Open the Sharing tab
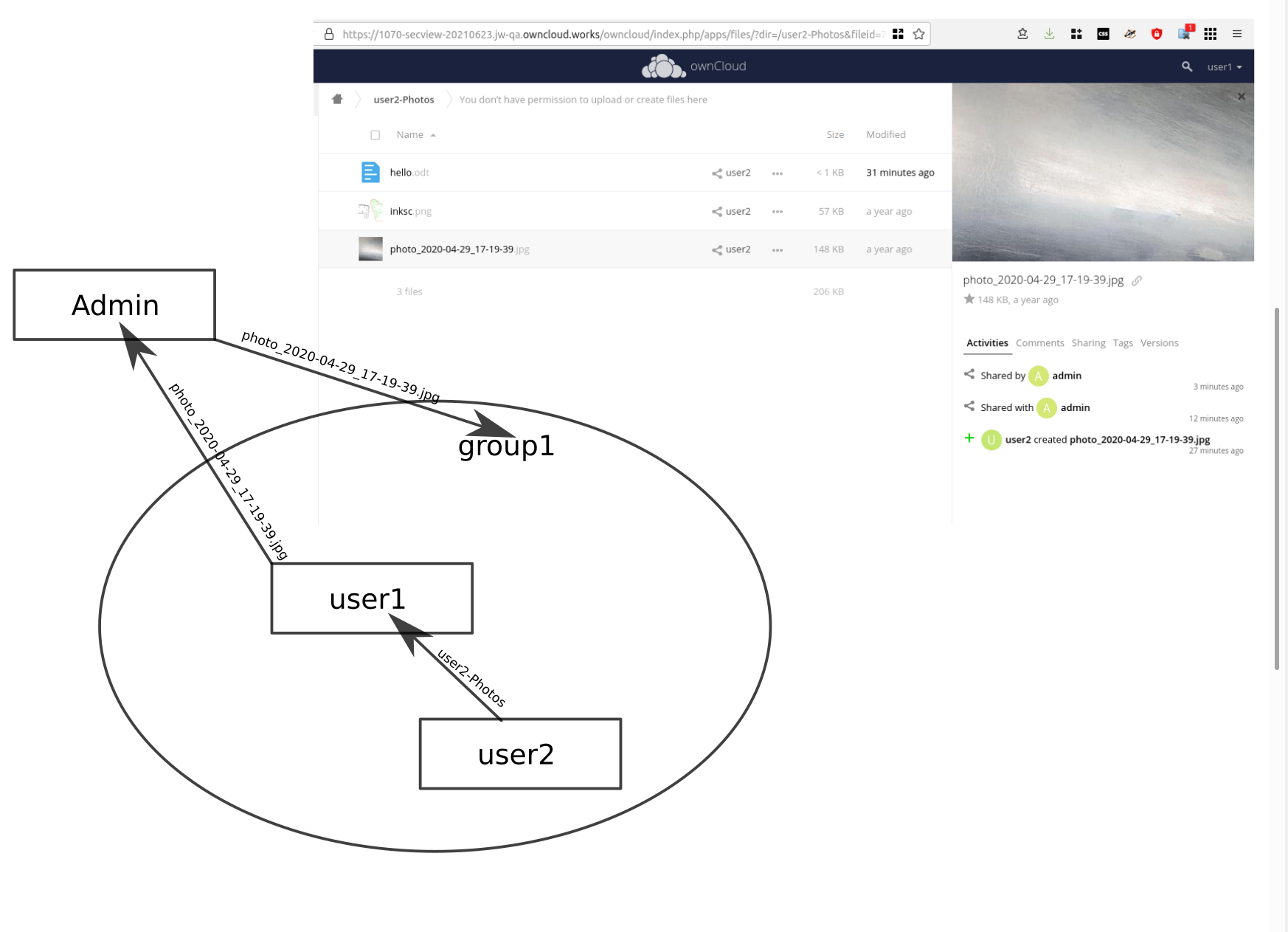The width and height of the screenshot is (1288, 932). [1088, 342]
